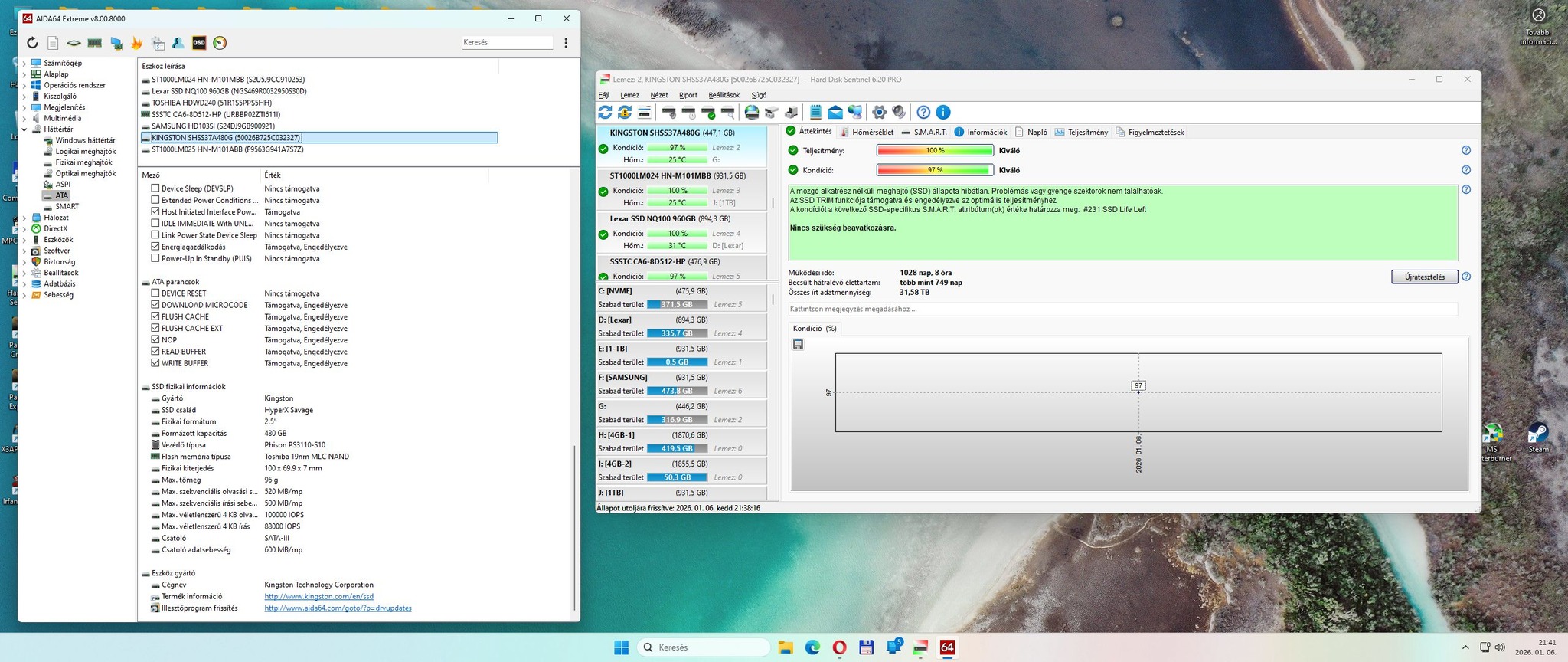This screenshot has width=1568, height=662.
Task: Open the AIDA64 three-dot options menu
Action: (x=566, y=43)
